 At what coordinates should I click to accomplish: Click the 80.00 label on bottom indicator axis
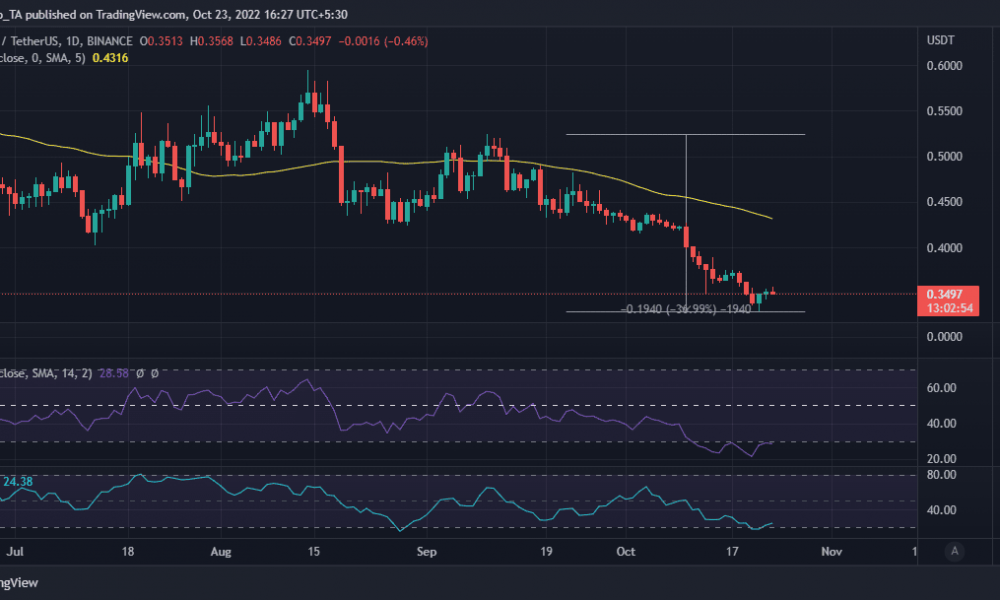click(x=941, y=474)
